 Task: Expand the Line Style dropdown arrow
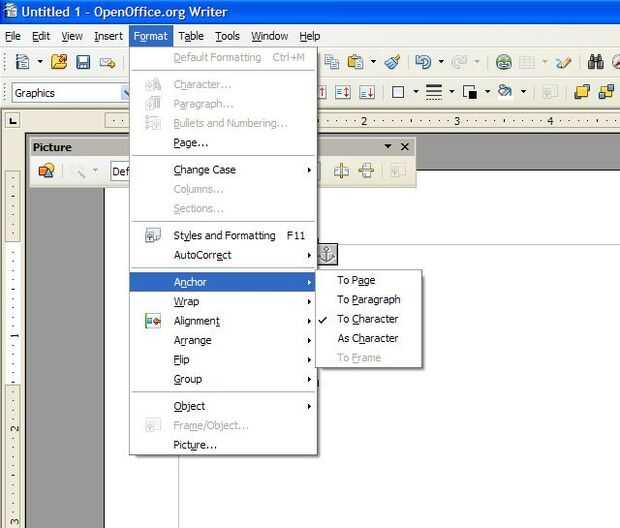coord(452,92)
